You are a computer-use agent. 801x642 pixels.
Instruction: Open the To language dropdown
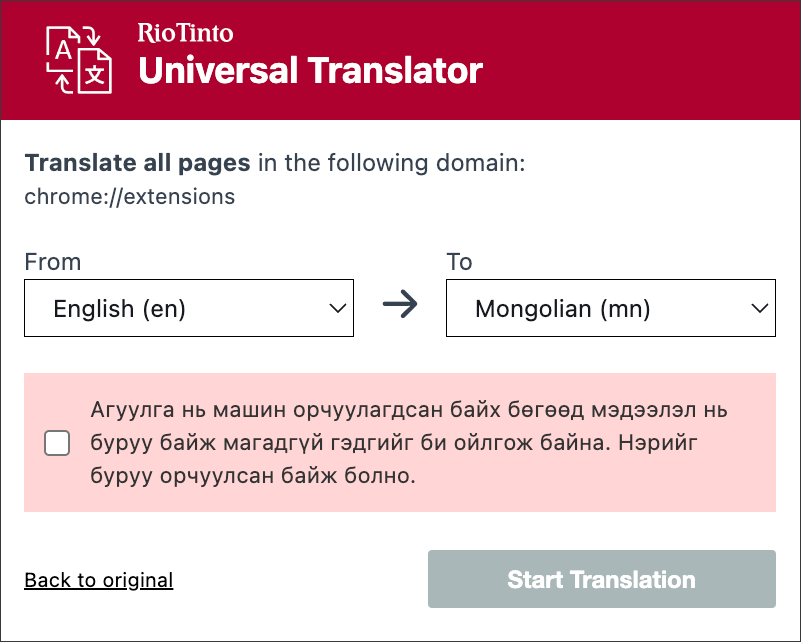610,309
